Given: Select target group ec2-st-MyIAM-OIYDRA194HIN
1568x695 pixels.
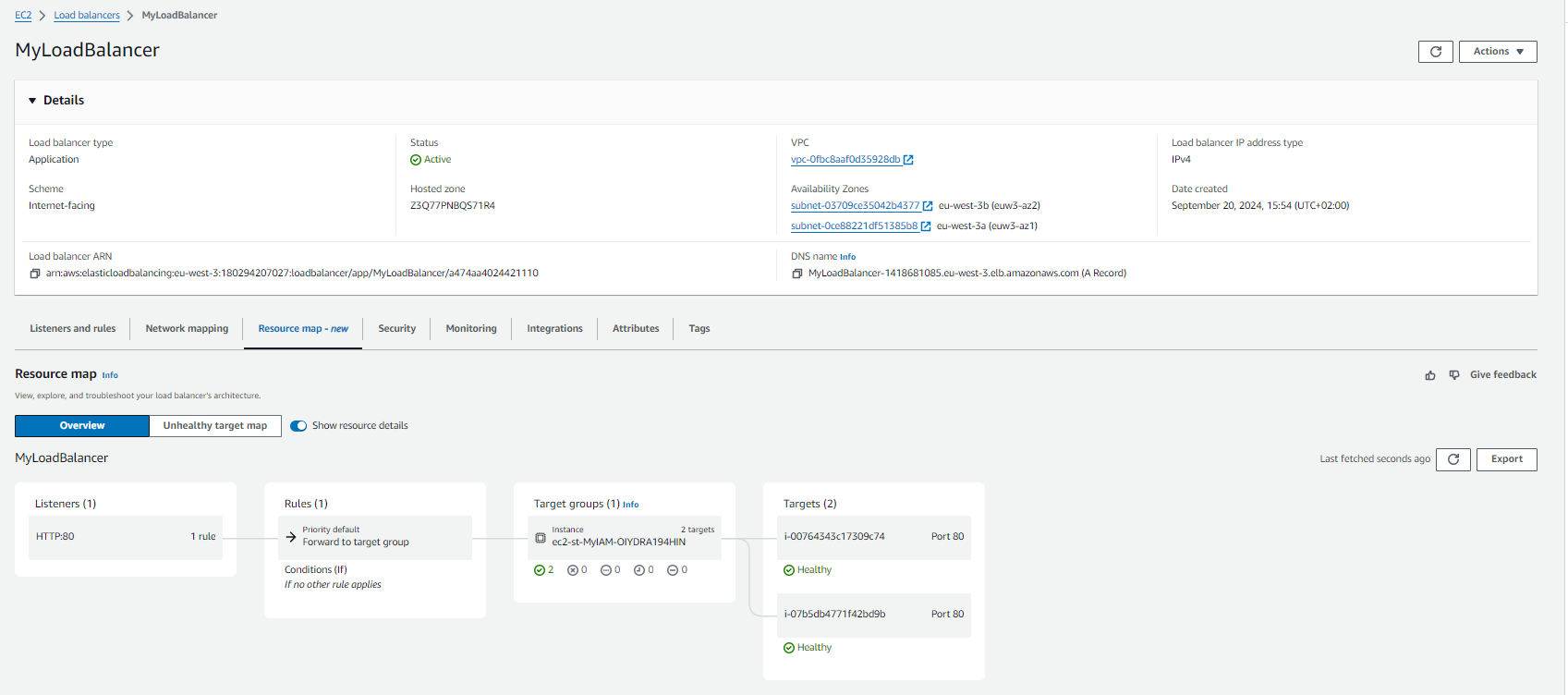Looking at the screenshot, I should point(625,537).
